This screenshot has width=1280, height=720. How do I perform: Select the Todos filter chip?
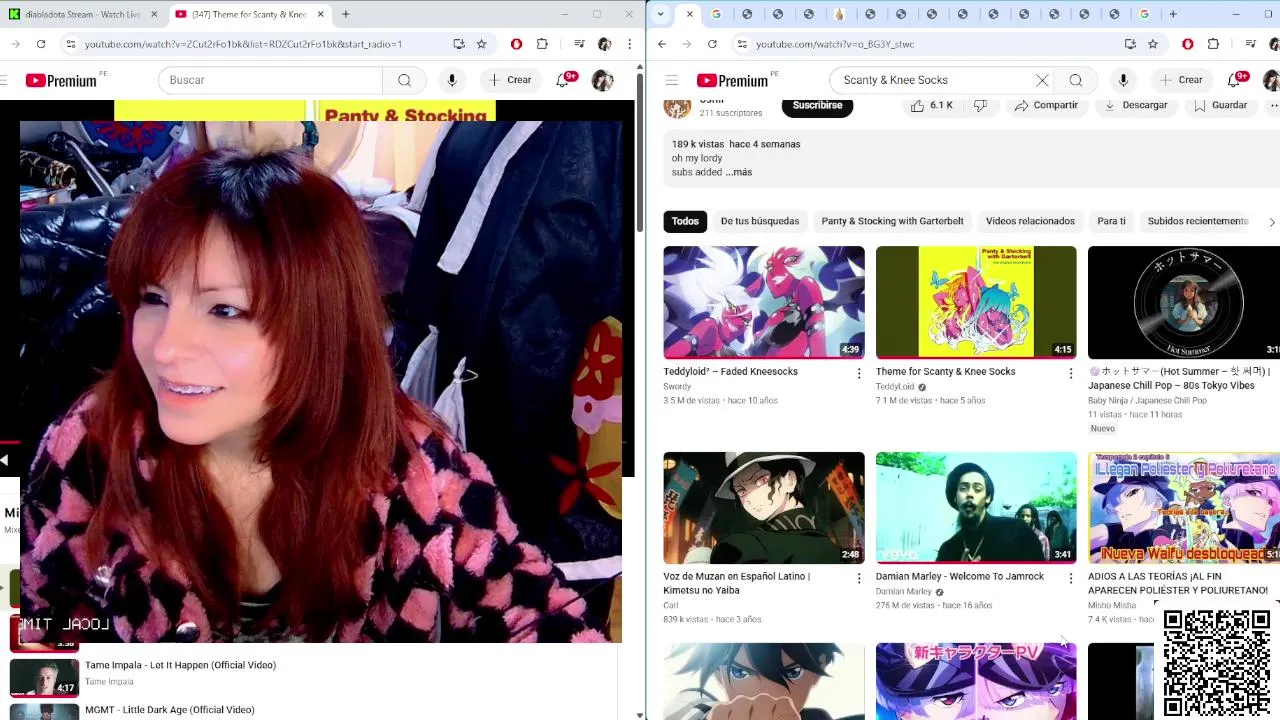(685, 221)
